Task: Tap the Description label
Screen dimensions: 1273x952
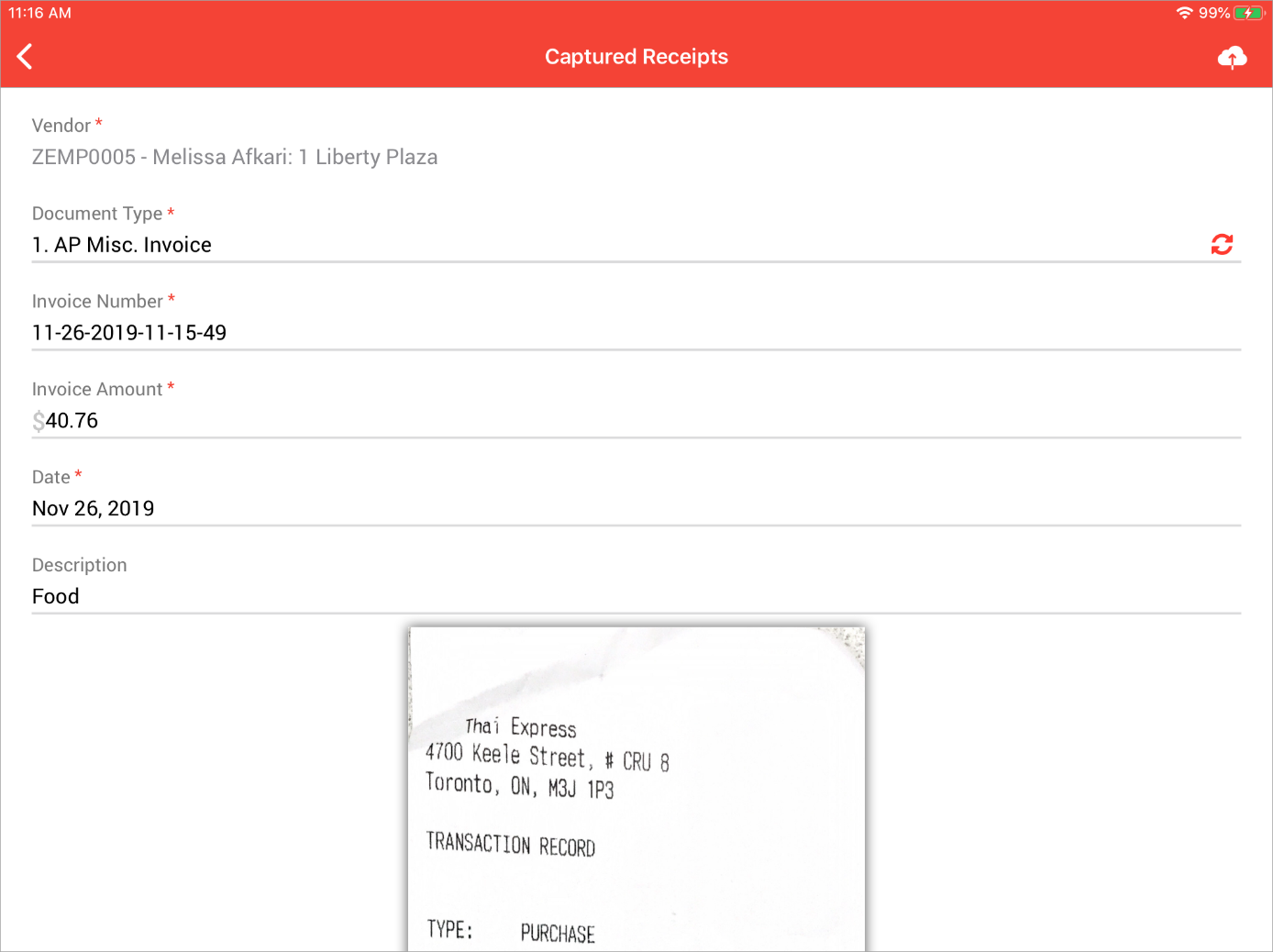Action: (80, 566)
